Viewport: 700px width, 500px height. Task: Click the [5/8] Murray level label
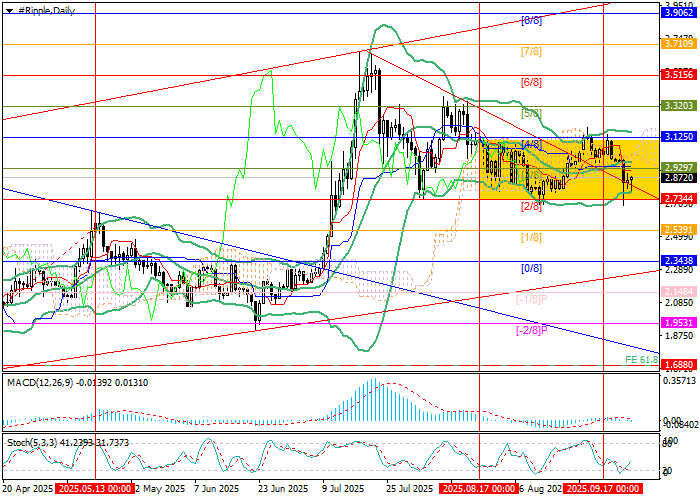531,113
